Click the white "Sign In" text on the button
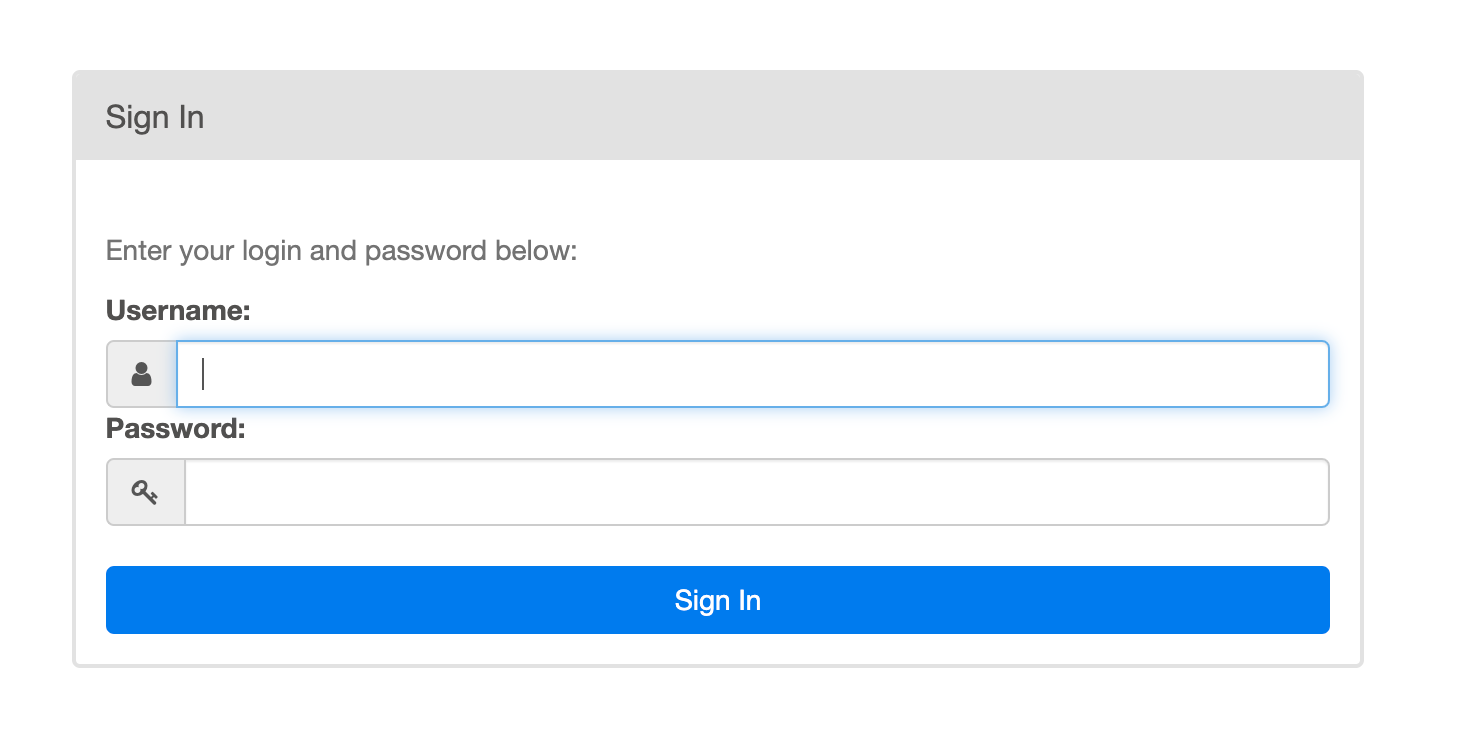1470x756 pixels. 717,600
